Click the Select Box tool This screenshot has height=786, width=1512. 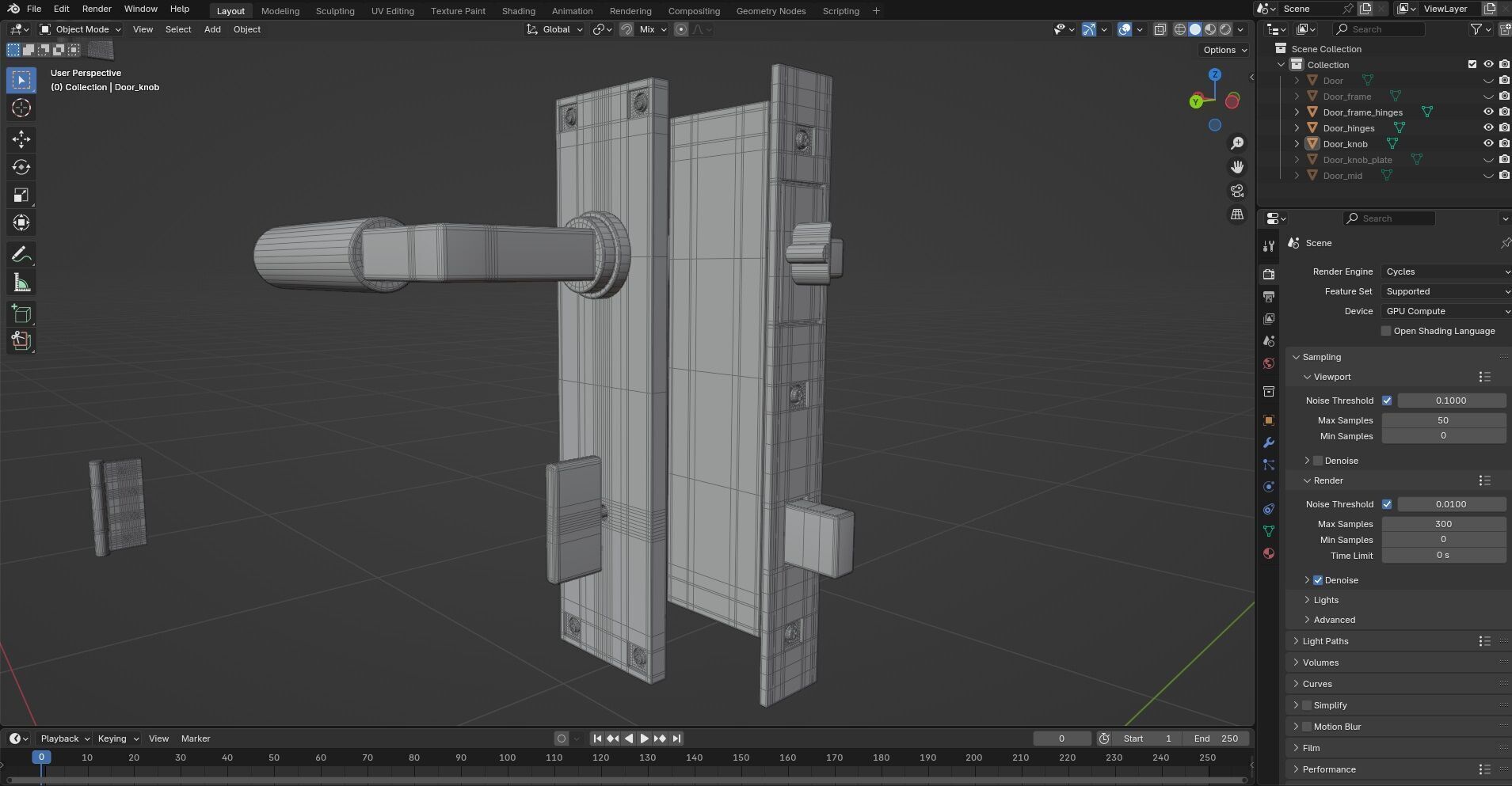21,80
